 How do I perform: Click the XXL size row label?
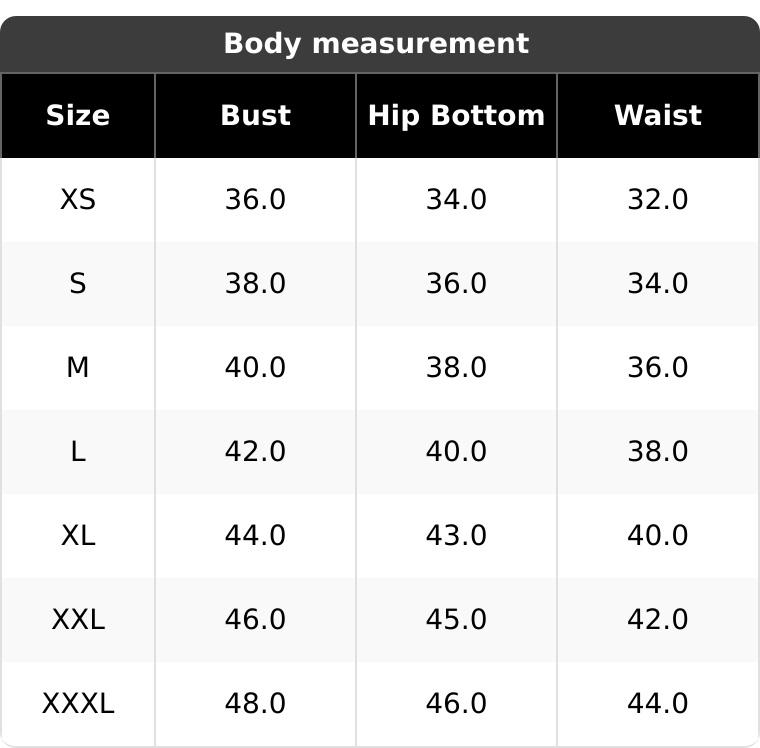coord(78,620)
